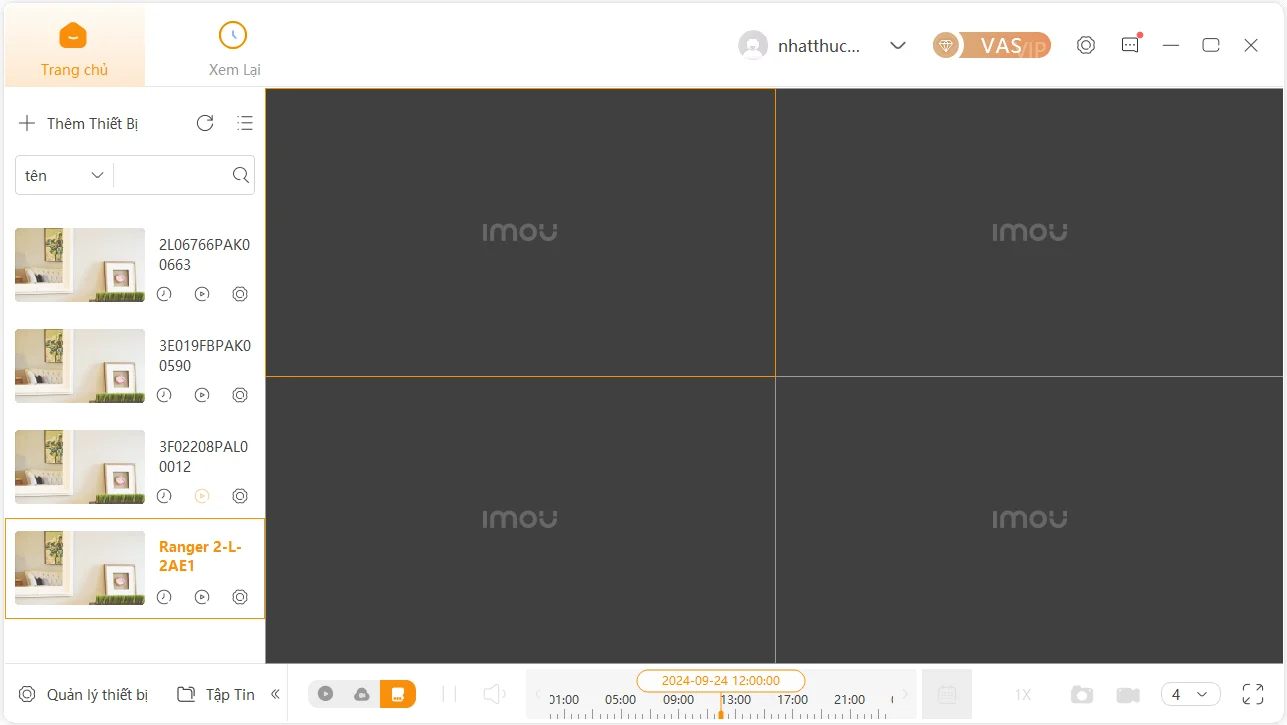Open settings for device 2L06766PAK00663
Image resolution: width=1287 pixels, height=725 pixels.
[x=240, y=294]
